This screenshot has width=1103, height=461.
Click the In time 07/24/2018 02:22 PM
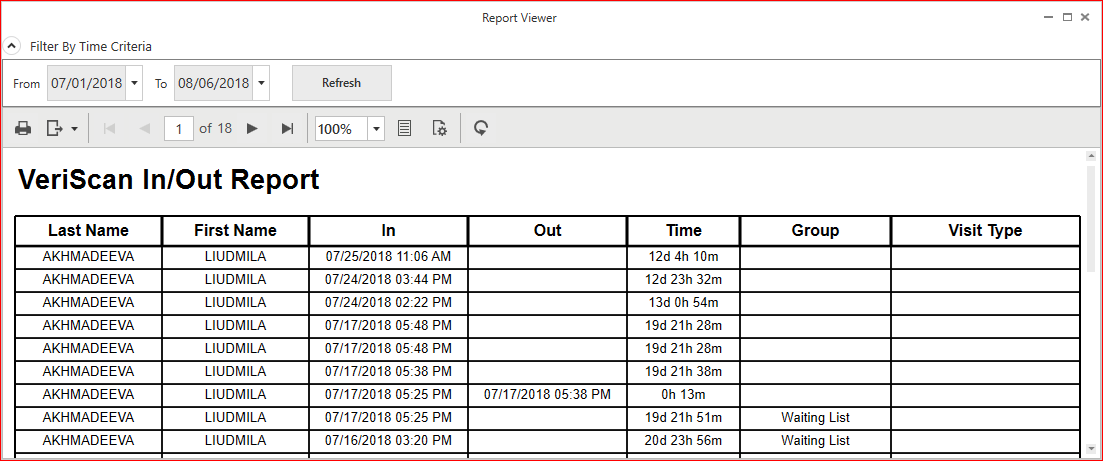pos(388,303)
